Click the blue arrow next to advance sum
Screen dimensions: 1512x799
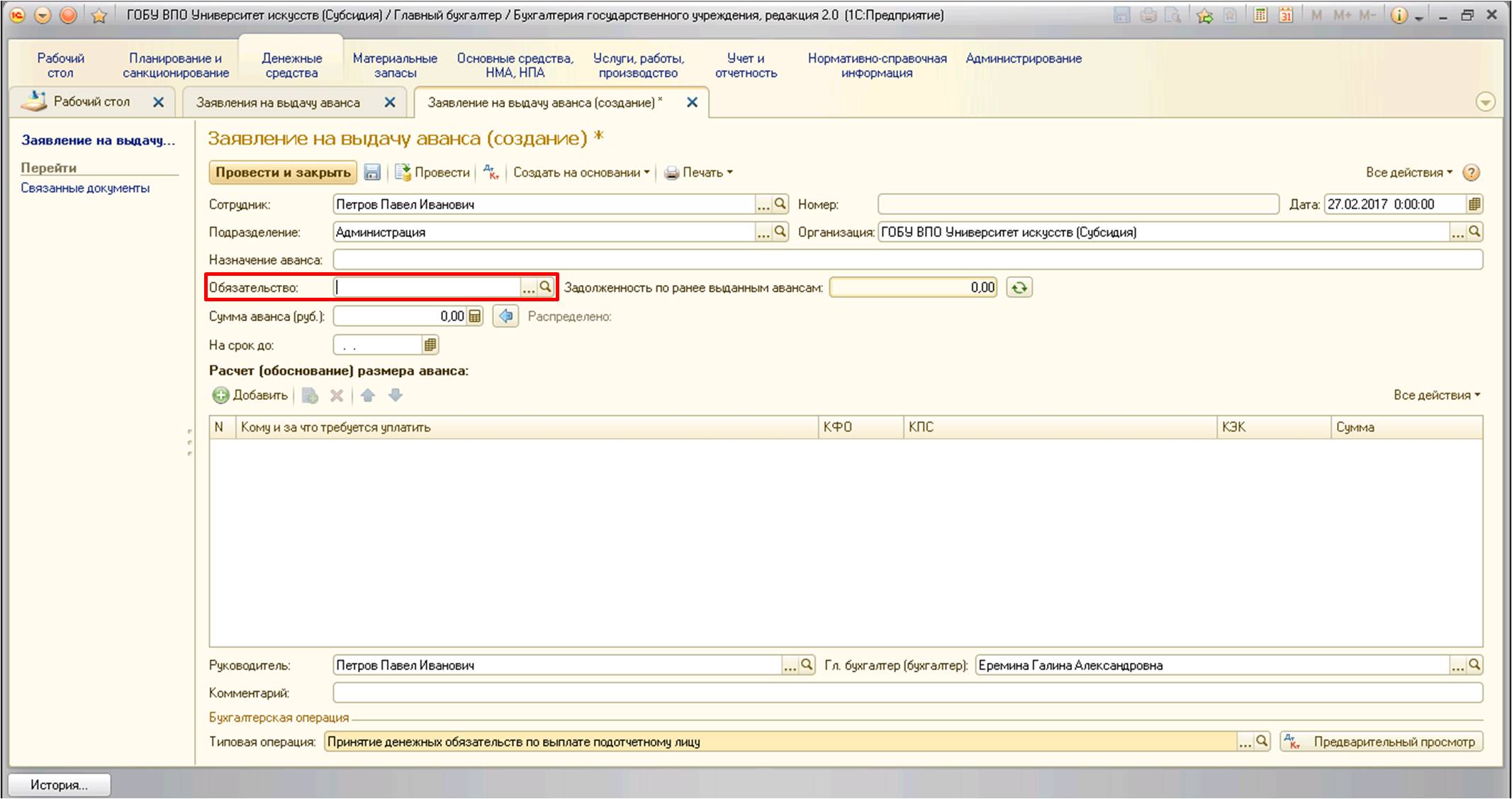505,316
